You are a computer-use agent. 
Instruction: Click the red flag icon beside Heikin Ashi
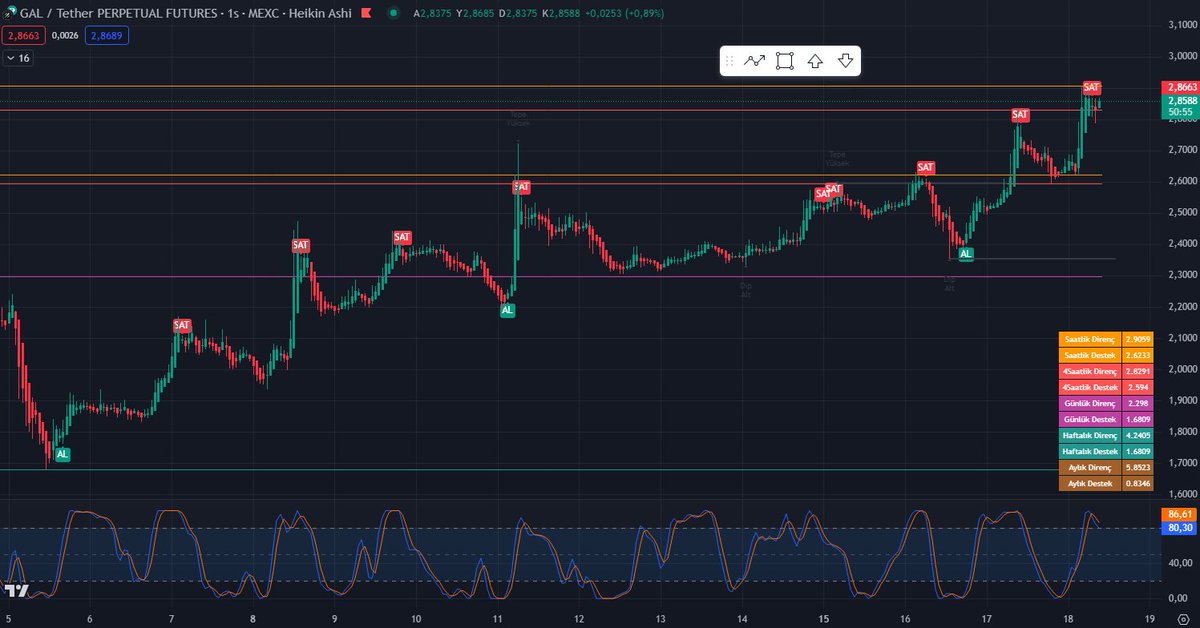coord(364,13)
